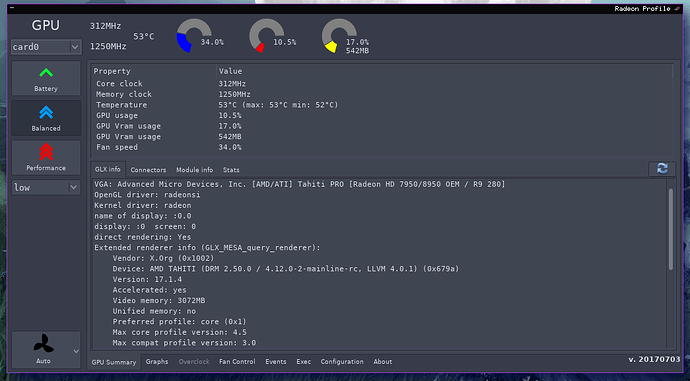Switch to the GLX info tab

(108, 169)
